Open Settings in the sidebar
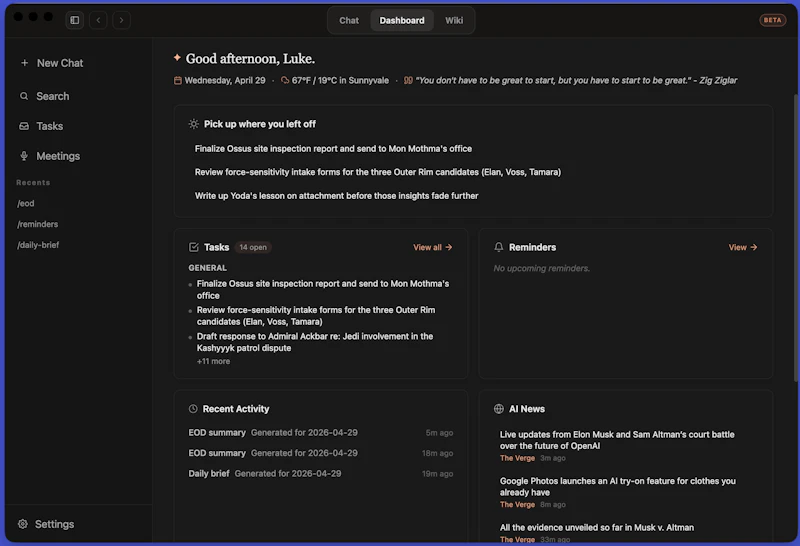800x546 pixels. (55, 524)
